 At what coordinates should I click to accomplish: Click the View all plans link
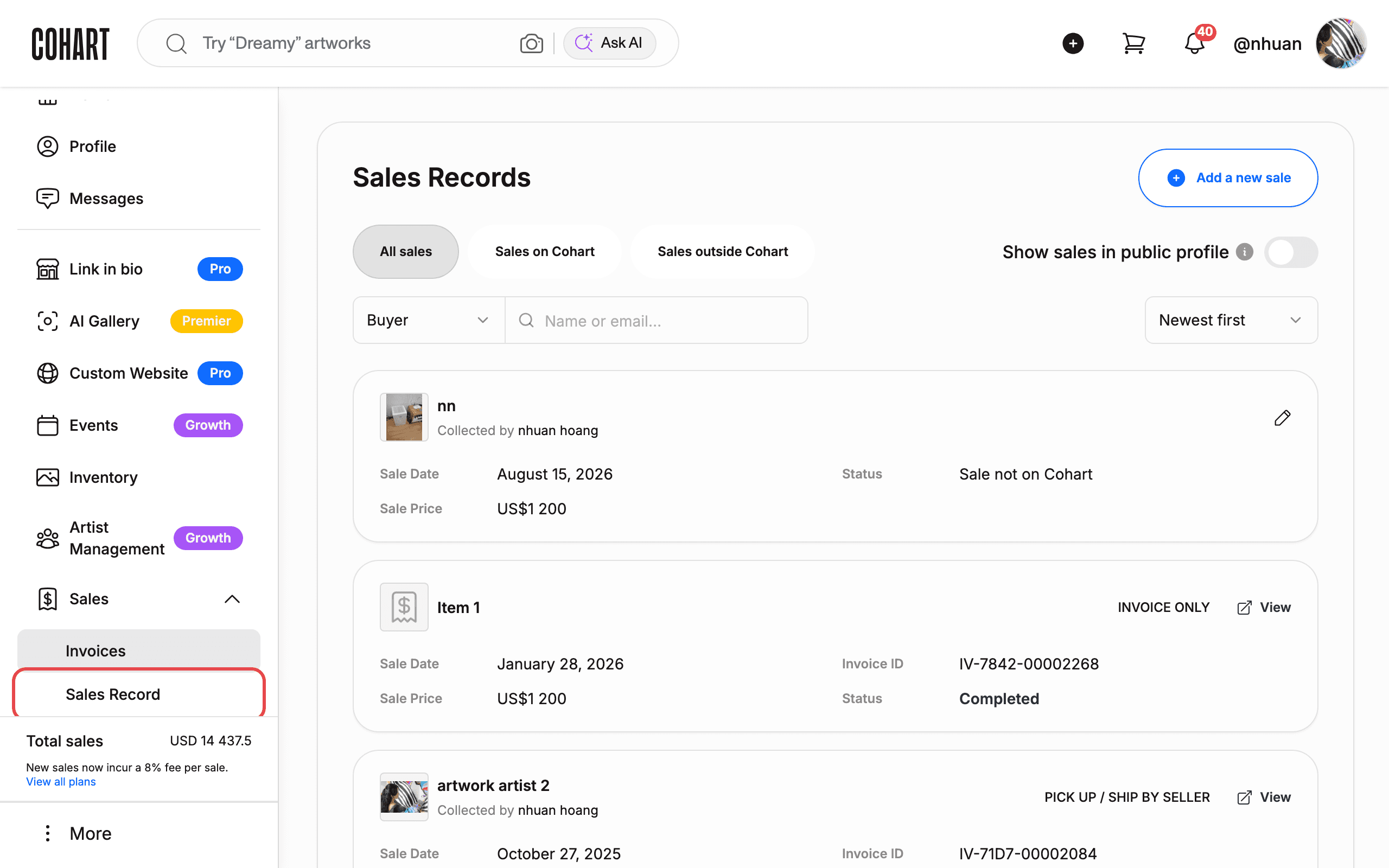tap(61, 782)
